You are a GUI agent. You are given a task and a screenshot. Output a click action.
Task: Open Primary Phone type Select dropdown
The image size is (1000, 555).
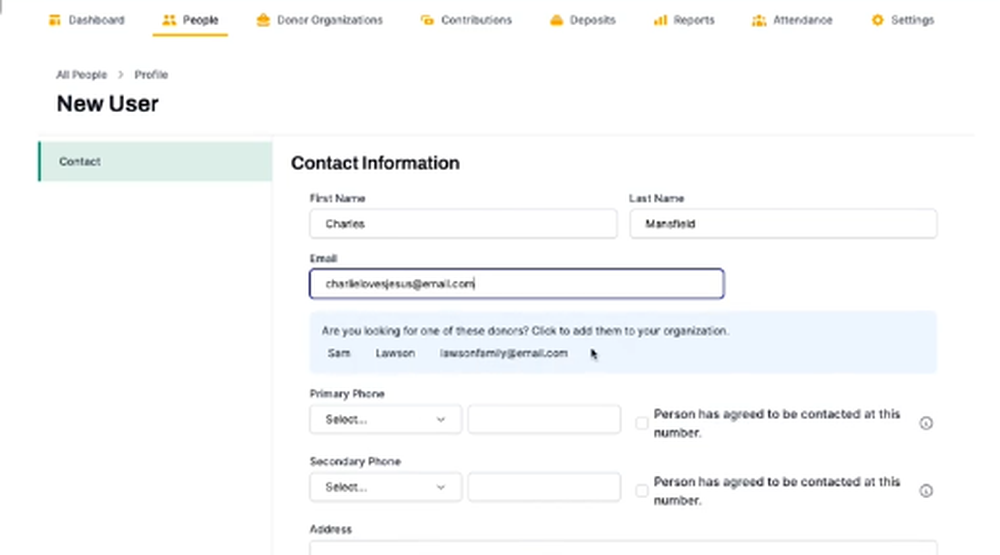(x=385, y=420)
